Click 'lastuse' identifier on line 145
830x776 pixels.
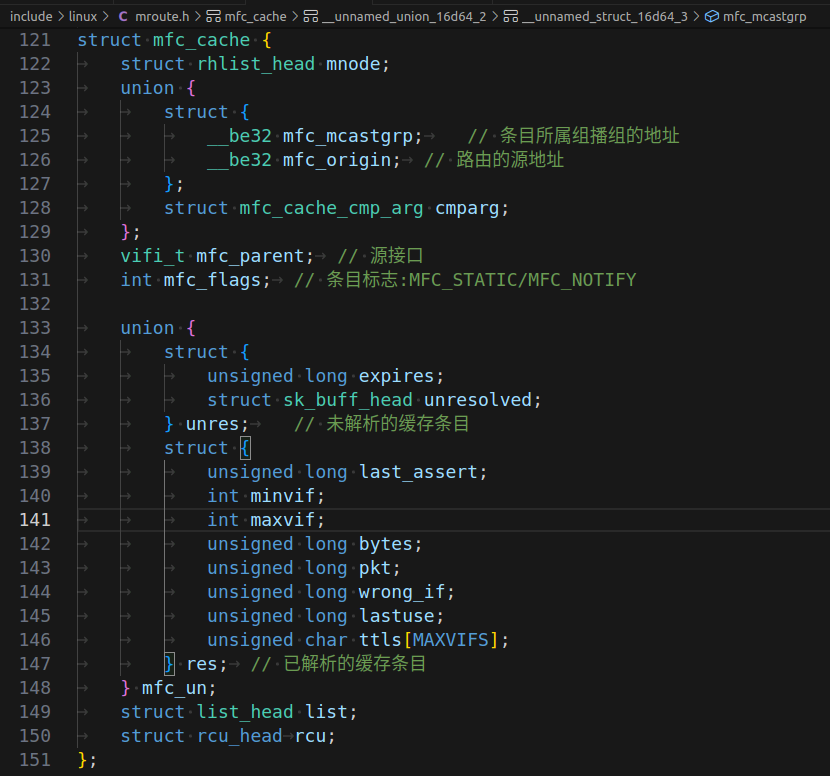[x=396, y=616]
